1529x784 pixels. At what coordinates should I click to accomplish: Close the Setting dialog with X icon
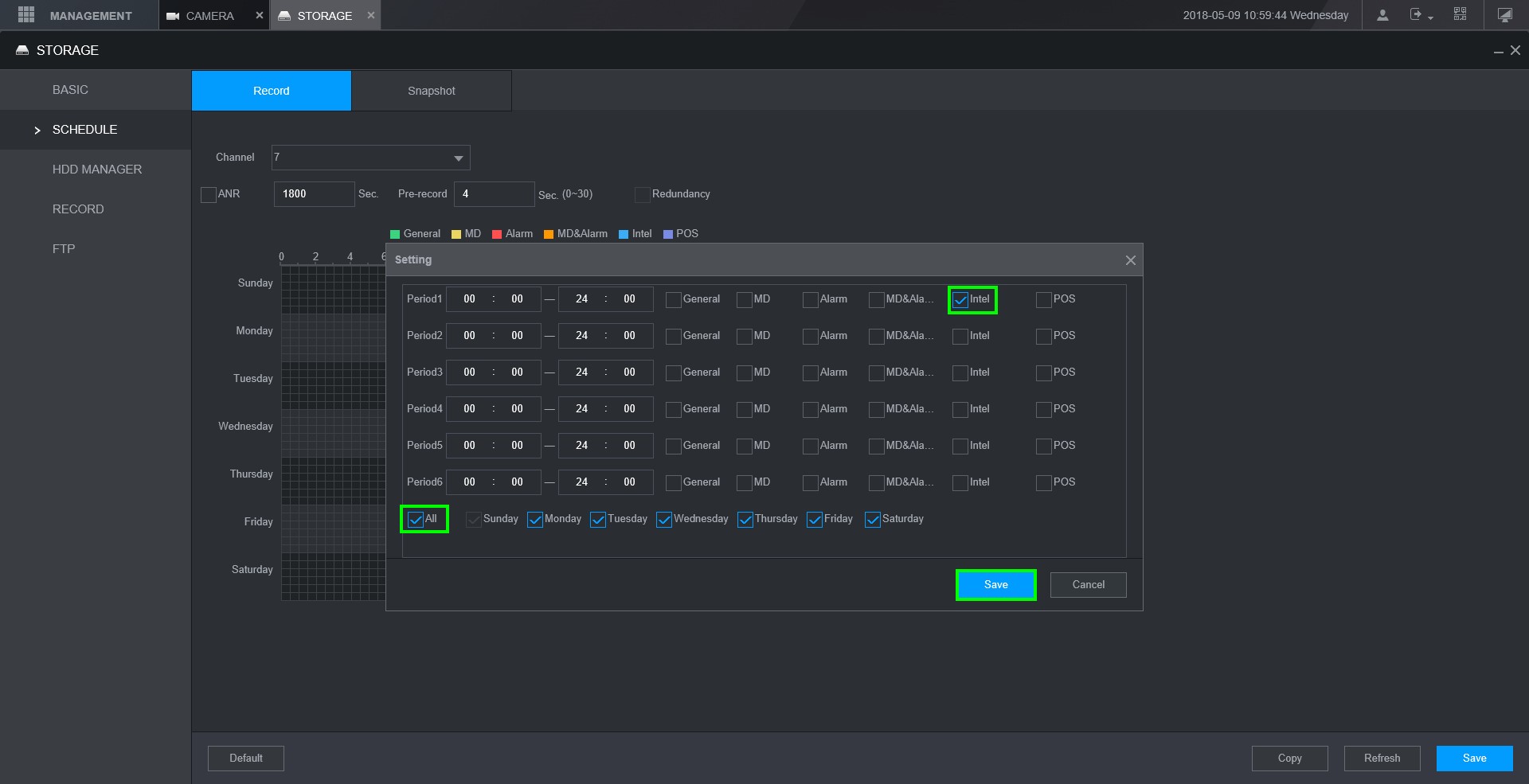coord(1130,260)
